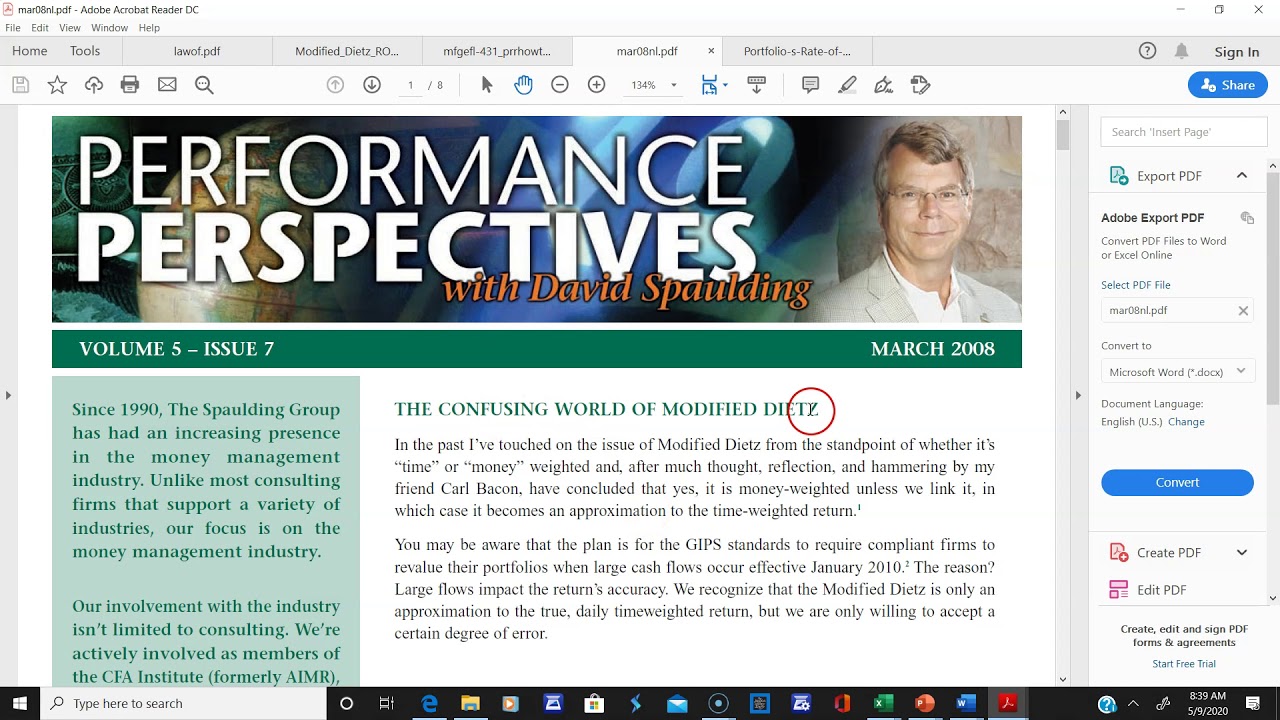This screenshot has height=720, width=1280.
Task: Open the find text magnifier tool
Action: (204, 85)
